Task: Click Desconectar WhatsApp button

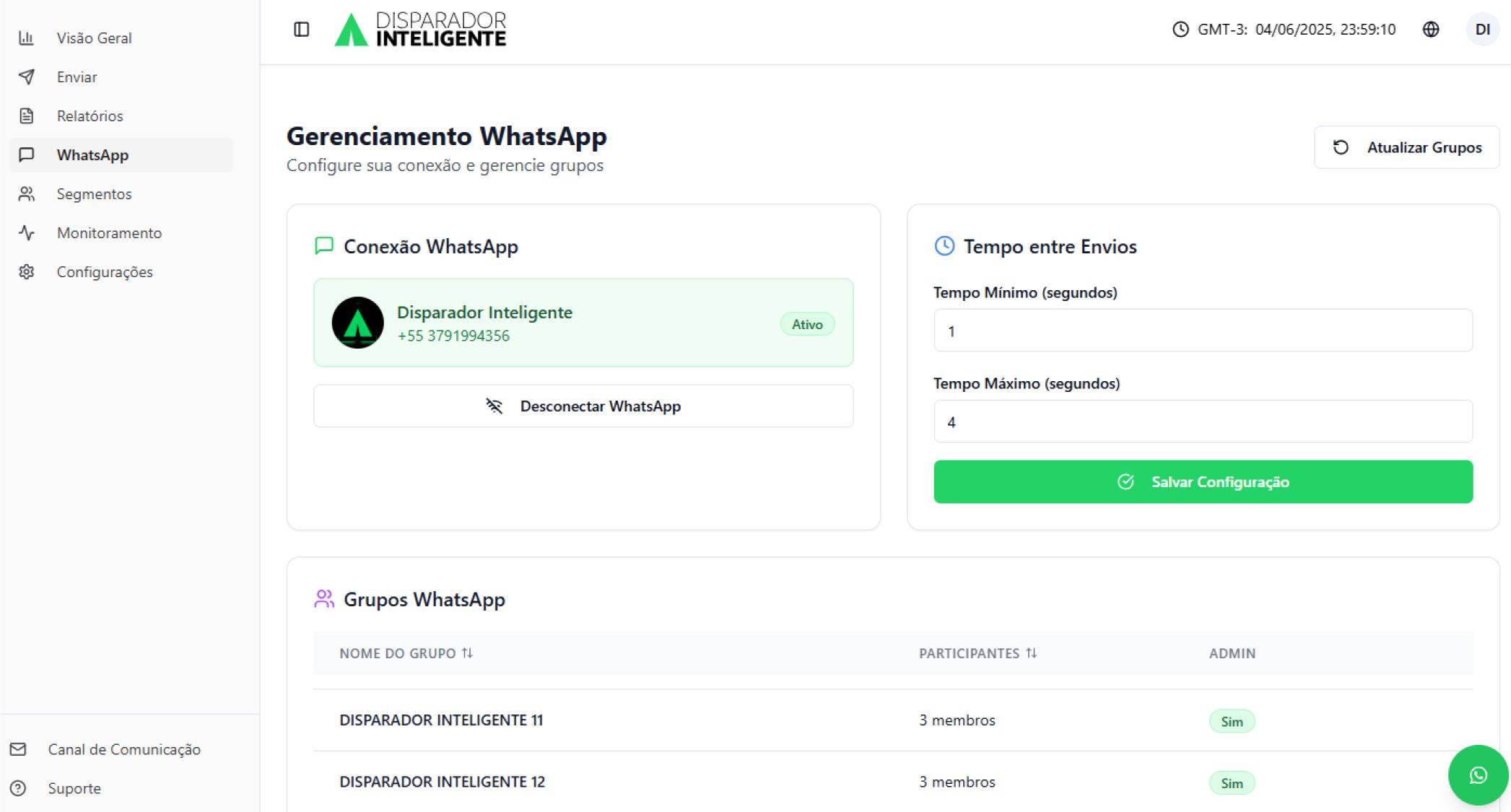Action: pos(583,406)
